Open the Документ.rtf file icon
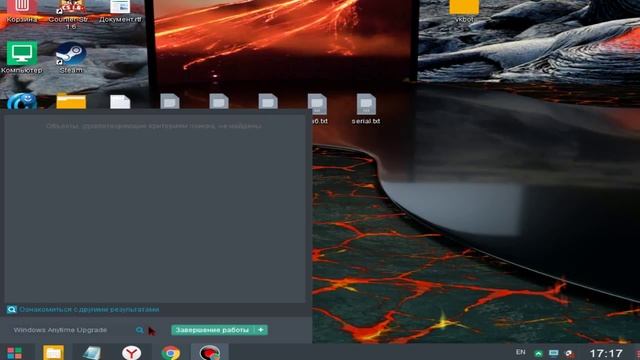Viewport: 640px width, 360px height. pos(120,10)
